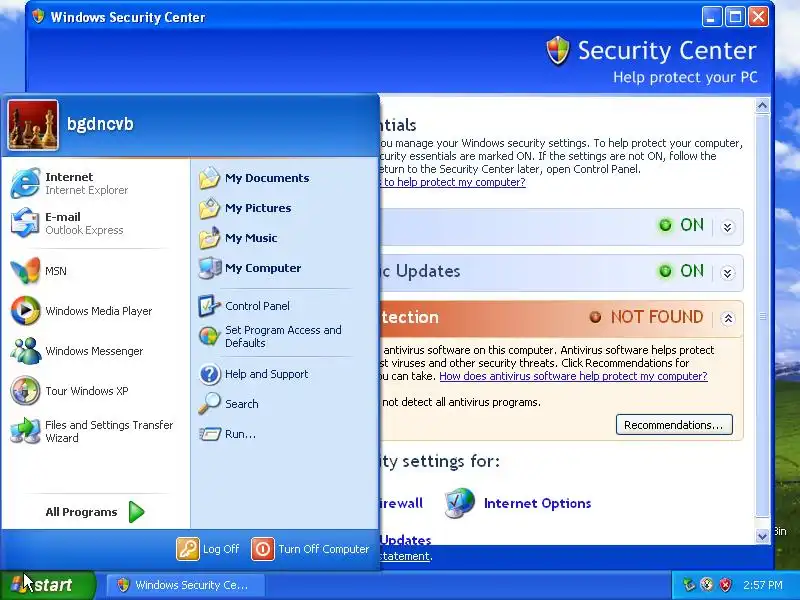Click Security Center shield icon in header
Image resolution: width=800 pixels, height=600 pixels.
tap(558, 51)
